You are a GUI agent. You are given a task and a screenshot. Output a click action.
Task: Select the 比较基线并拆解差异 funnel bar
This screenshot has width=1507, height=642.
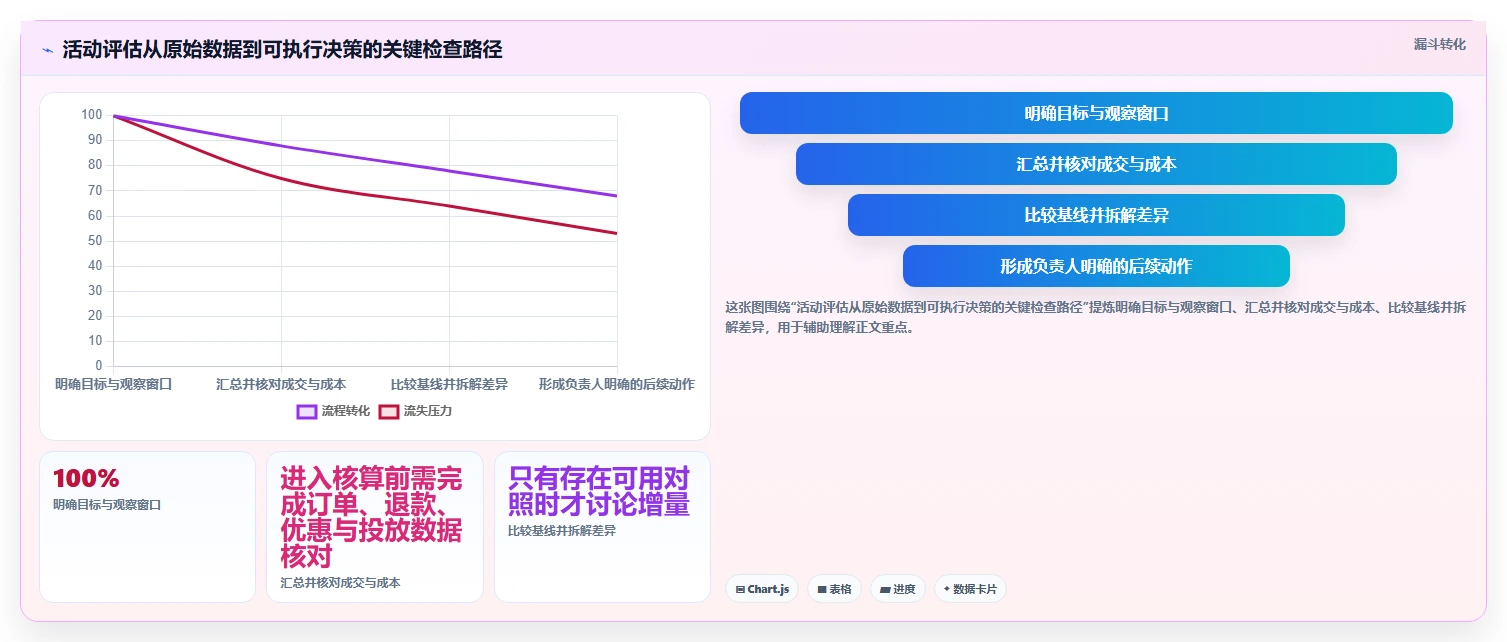(x=1096, y=215)
